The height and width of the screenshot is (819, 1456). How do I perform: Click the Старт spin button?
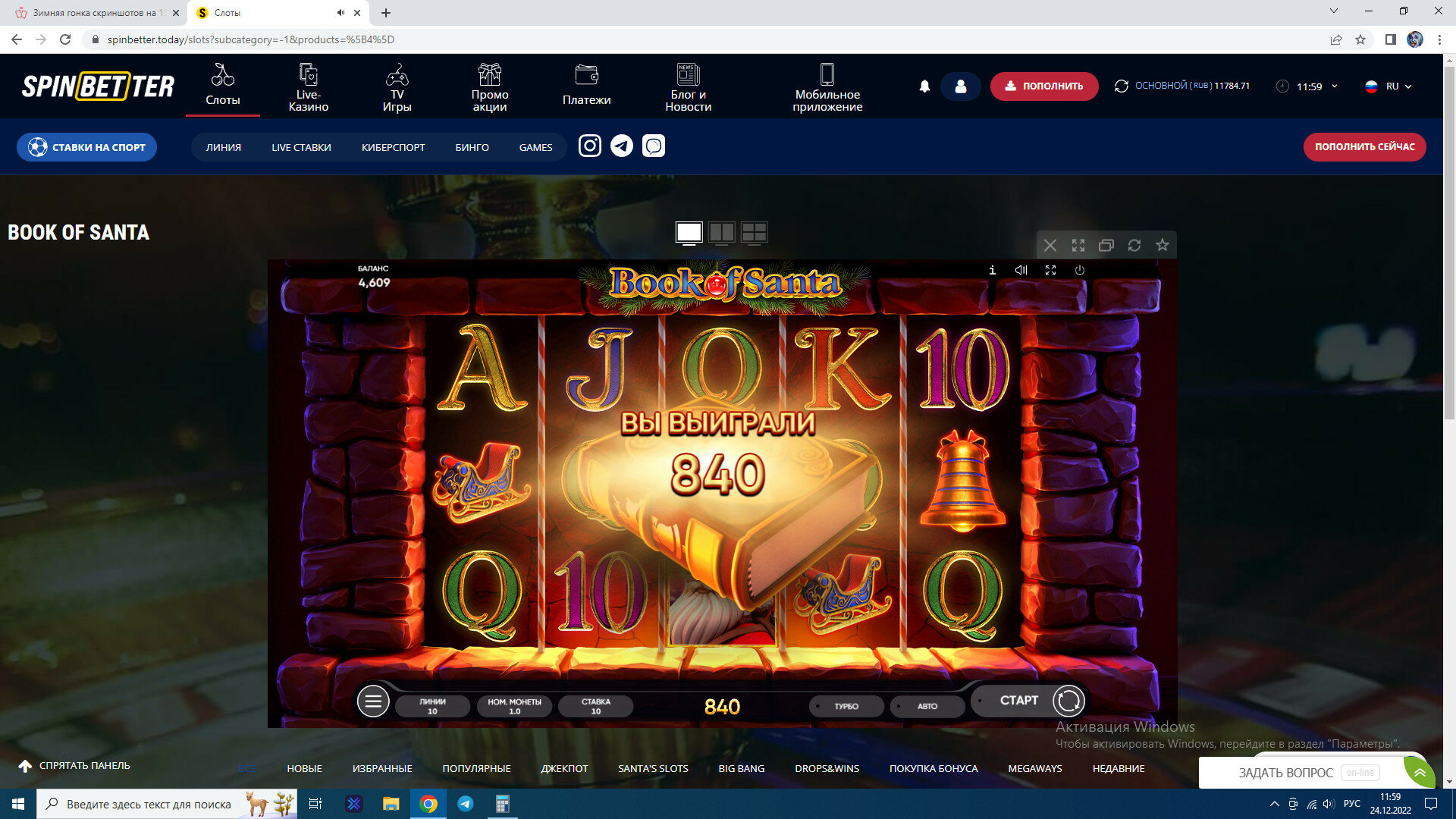point(1018,701)
